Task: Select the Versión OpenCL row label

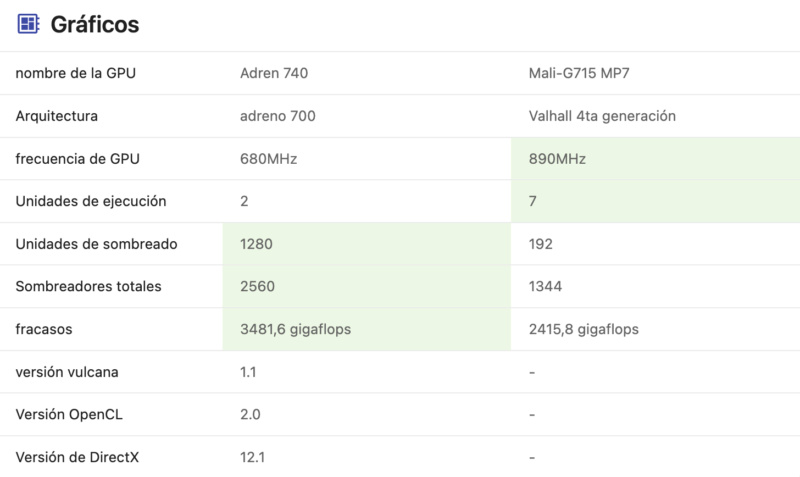Action: [x=69, y=414]
